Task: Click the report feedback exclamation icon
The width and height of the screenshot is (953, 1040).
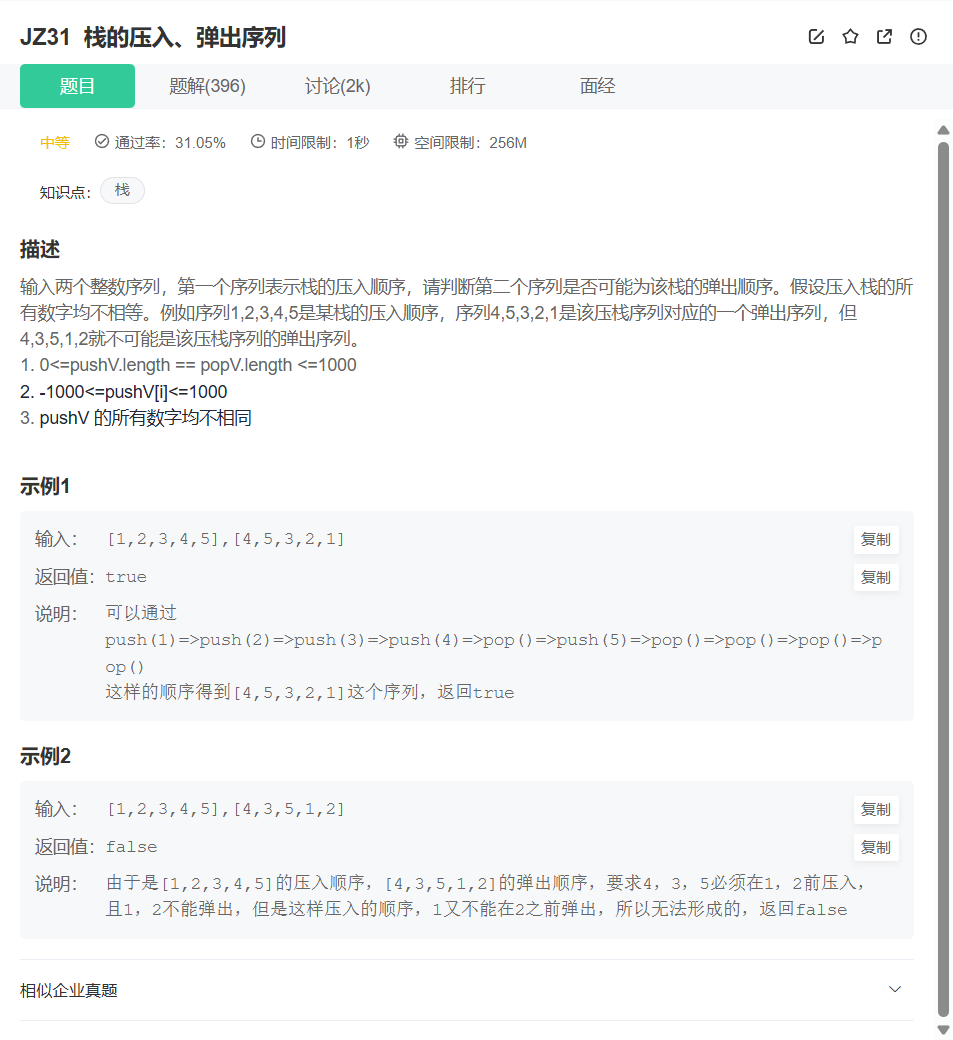Action: click(x=918, y=36)
